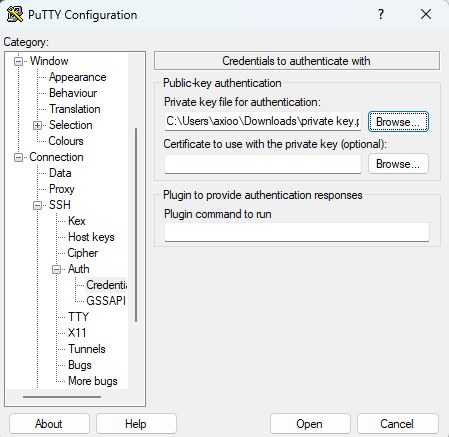449x437 pixels.
Task: Select the Window category
Action: click(x=49, y=61)
